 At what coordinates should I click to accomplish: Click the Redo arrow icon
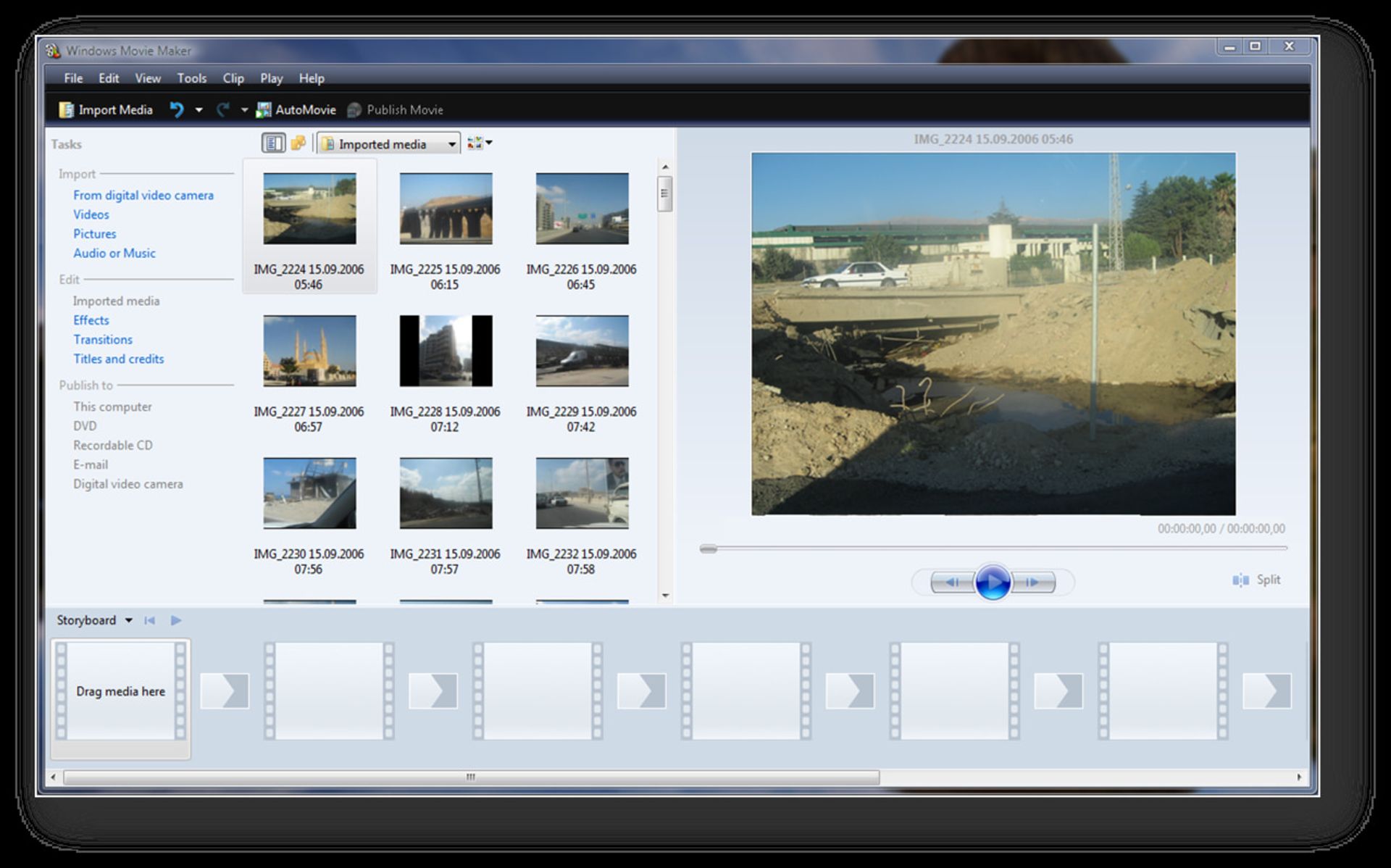point(223,109)
